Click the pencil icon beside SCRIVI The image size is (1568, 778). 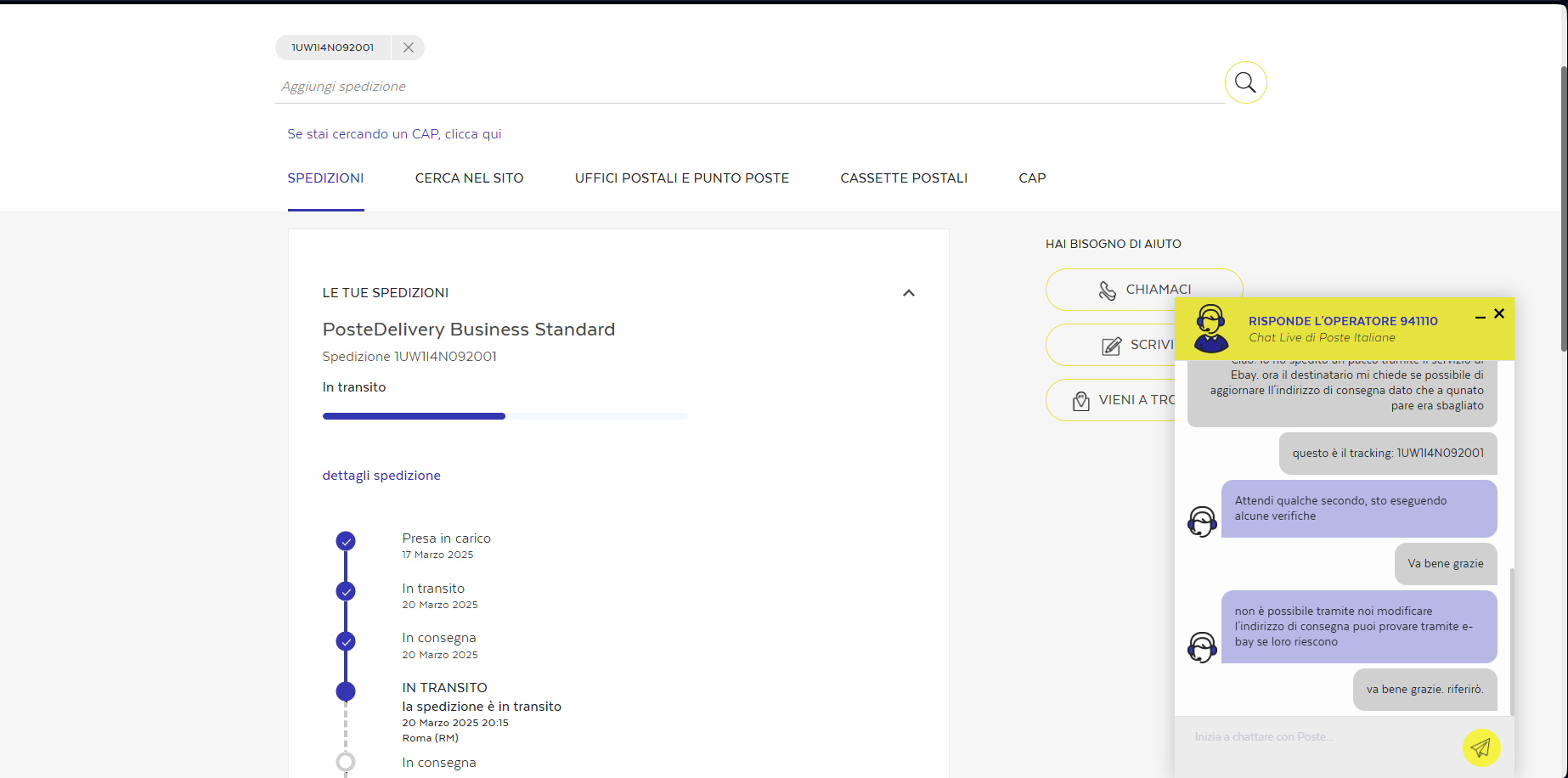click(1111, 346)
